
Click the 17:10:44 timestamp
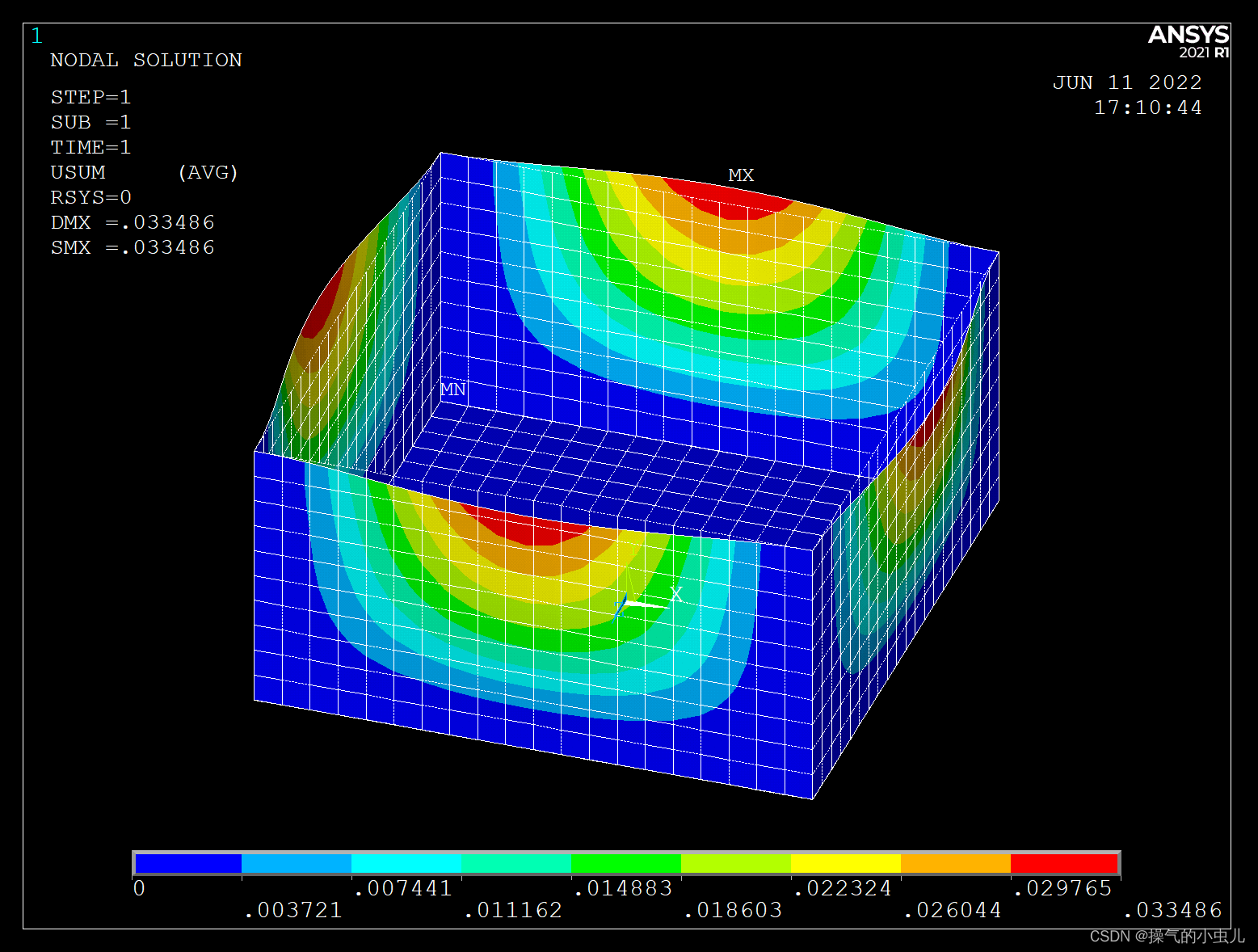[x=1147, y=108]
